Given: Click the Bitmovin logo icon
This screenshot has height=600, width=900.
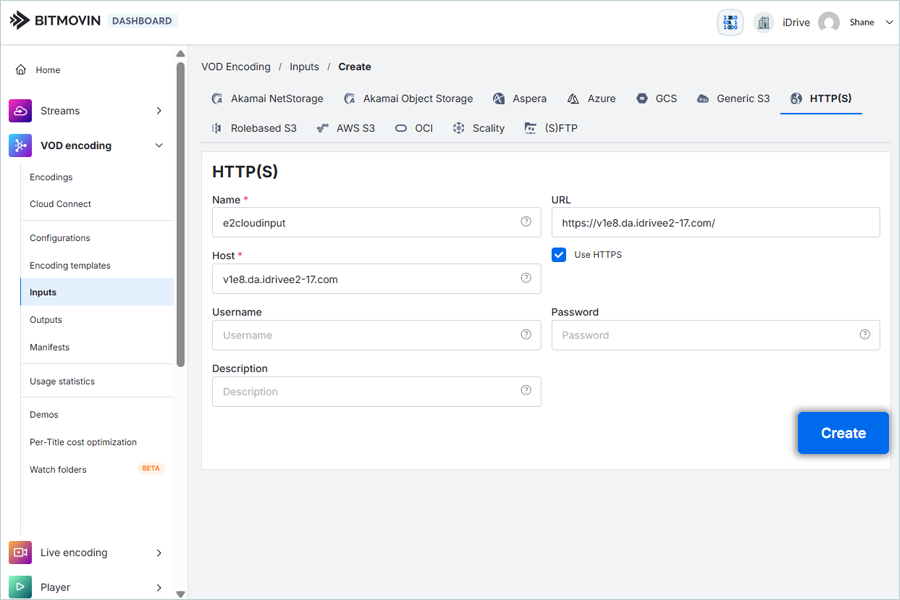Looking at the screenshot, I should coord(20,21).
